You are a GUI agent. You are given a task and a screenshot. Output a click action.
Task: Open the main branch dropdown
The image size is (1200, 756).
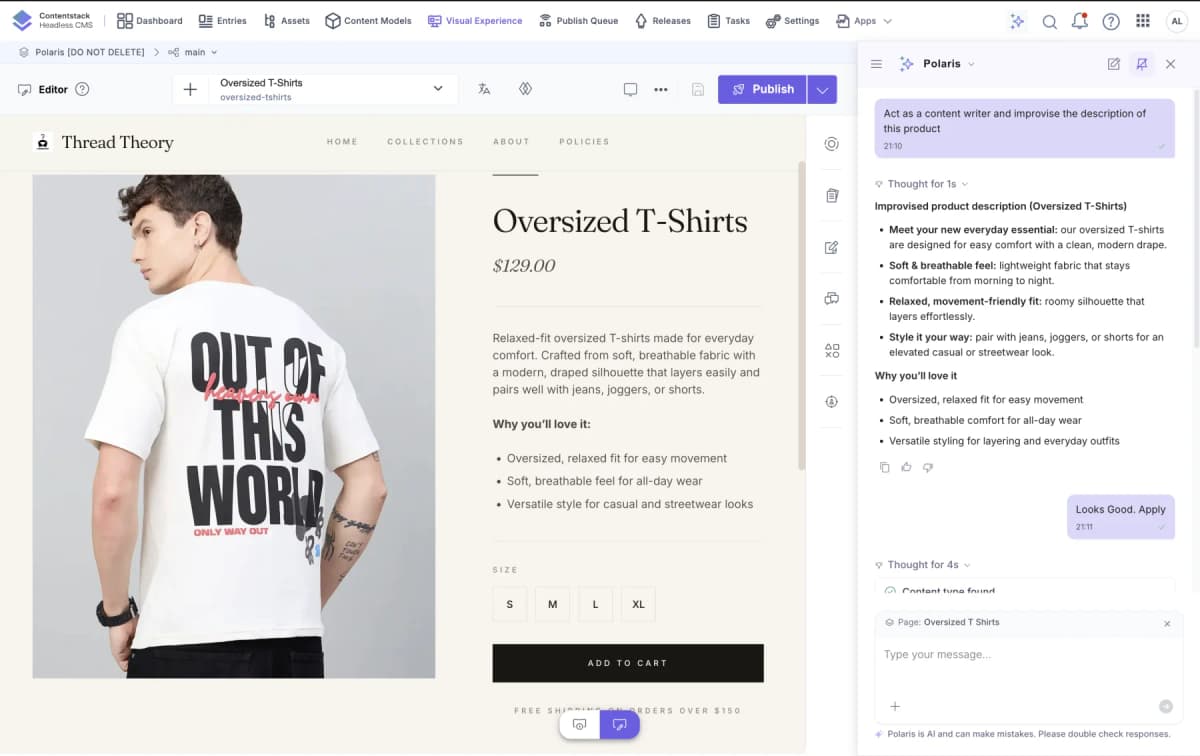[x=192, y=52]
